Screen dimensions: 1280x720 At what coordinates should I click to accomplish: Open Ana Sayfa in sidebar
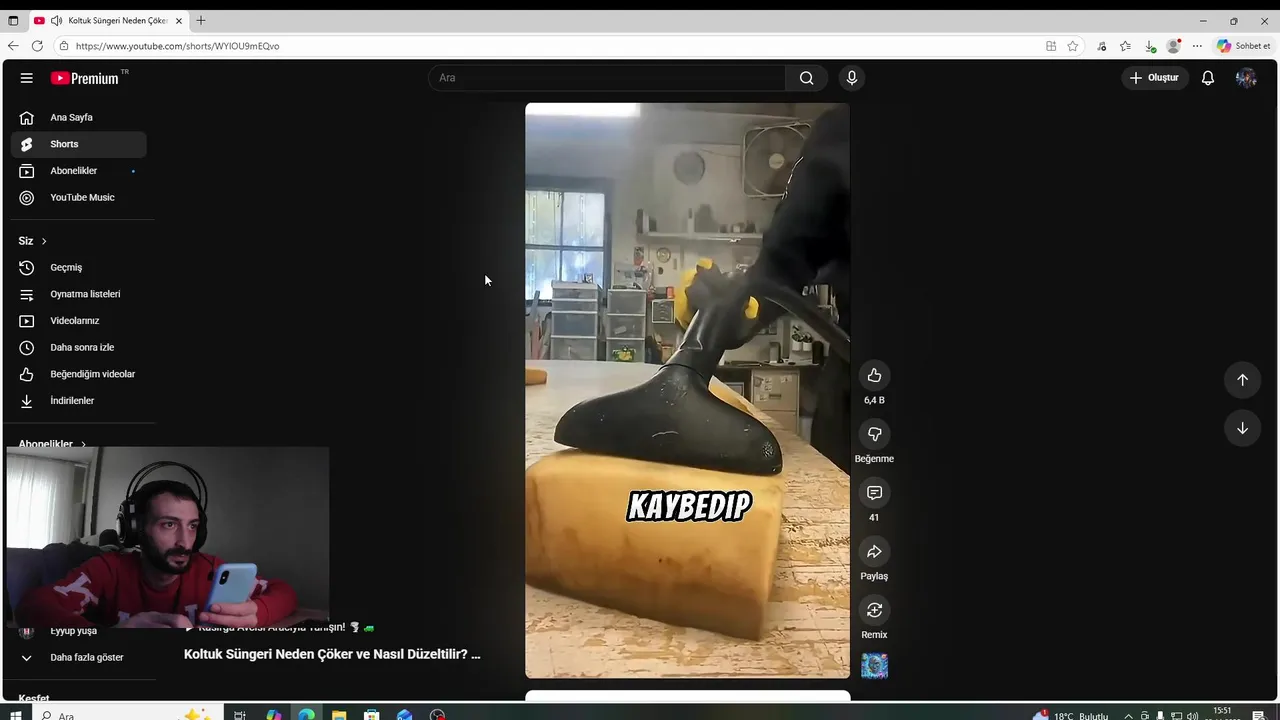(x=79, y=117)
